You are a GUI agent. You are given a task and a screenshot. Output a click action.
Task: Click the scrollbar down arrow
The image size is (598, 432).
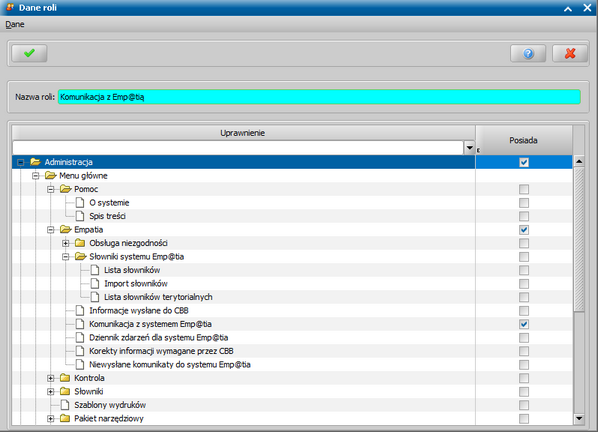[579, 419]
